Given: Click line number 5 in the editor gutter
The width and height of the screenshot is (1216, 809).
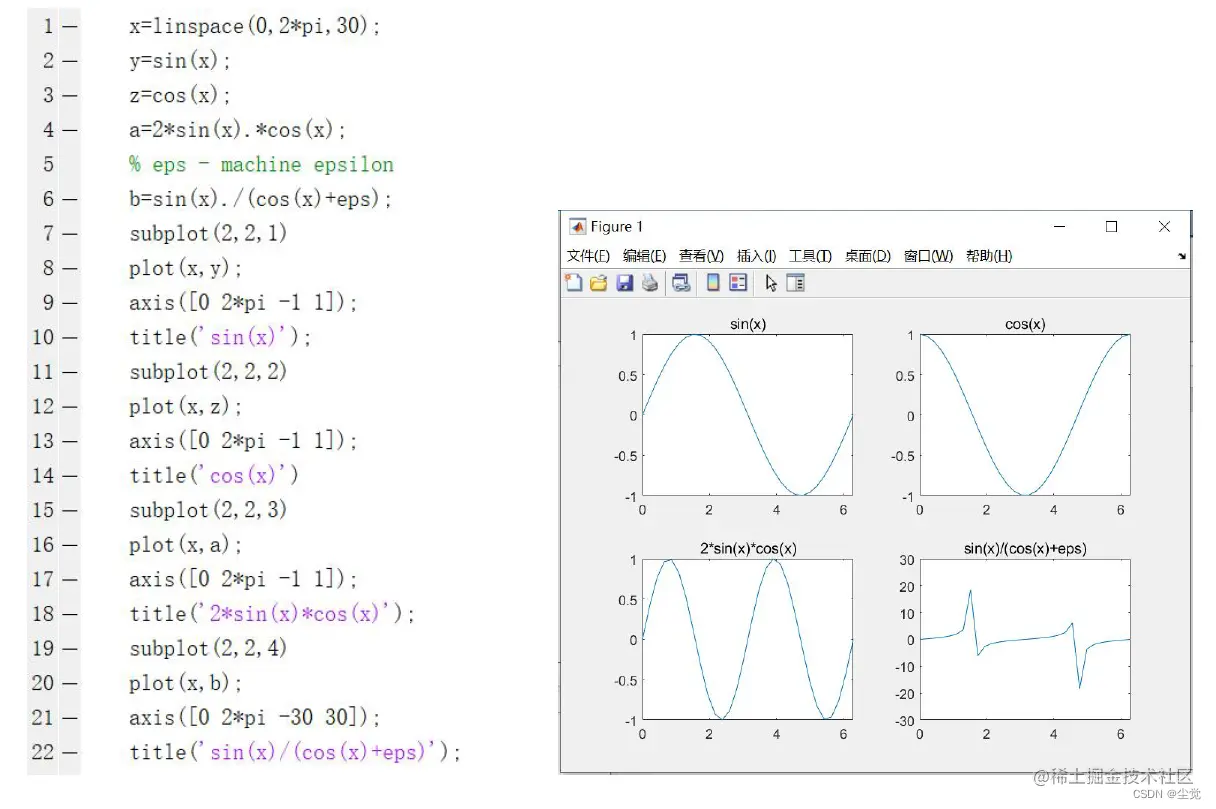Looking at the screenshot, I should tap(49, 164).
